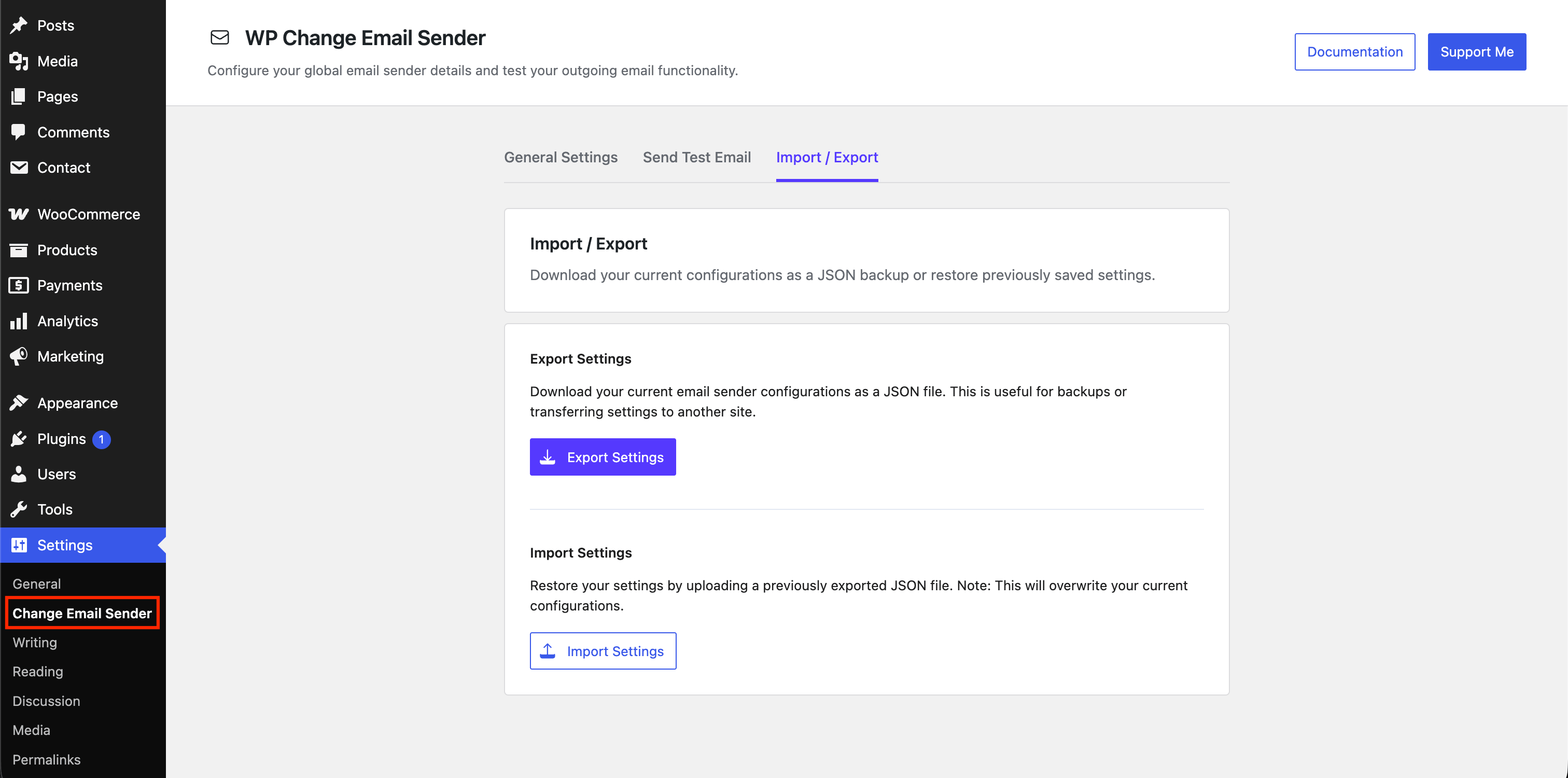The width and height of the screenshot is (1568, 778).
Task: Open the Marketing menu
Action: [83, 356]
